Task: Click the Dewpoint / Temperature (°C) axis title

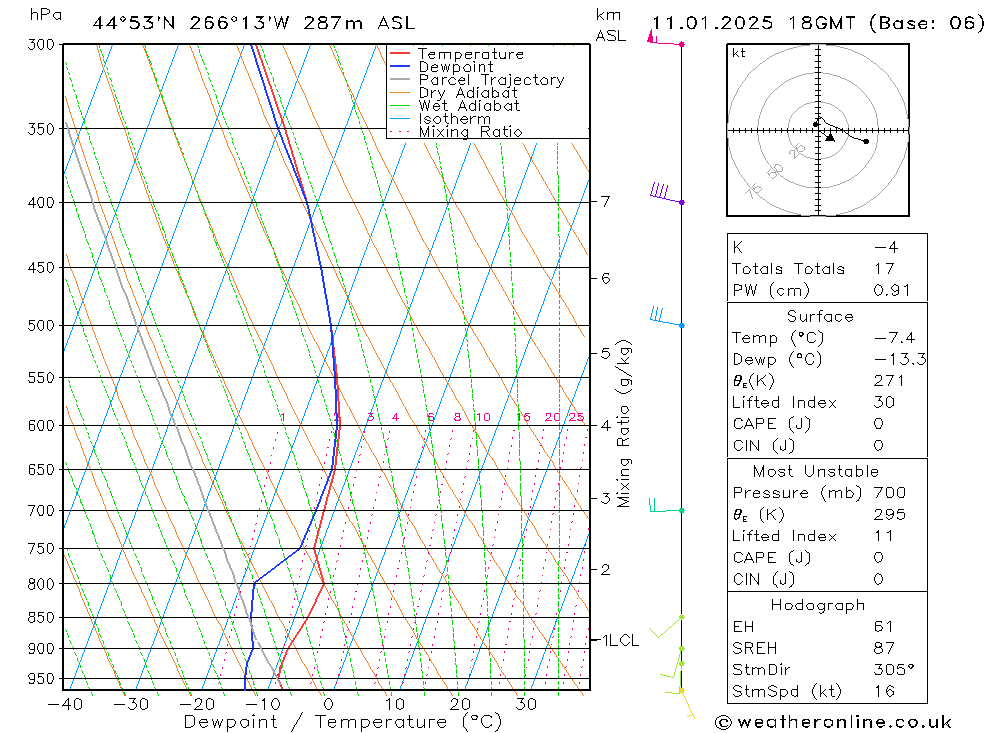Action: point(342,722)
